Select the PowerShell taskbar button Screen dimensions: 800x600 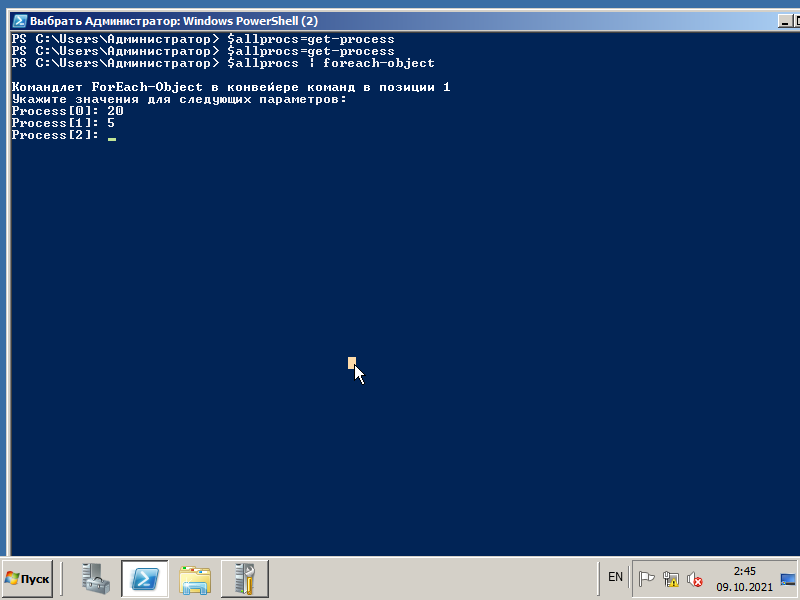tap(145, 579)
